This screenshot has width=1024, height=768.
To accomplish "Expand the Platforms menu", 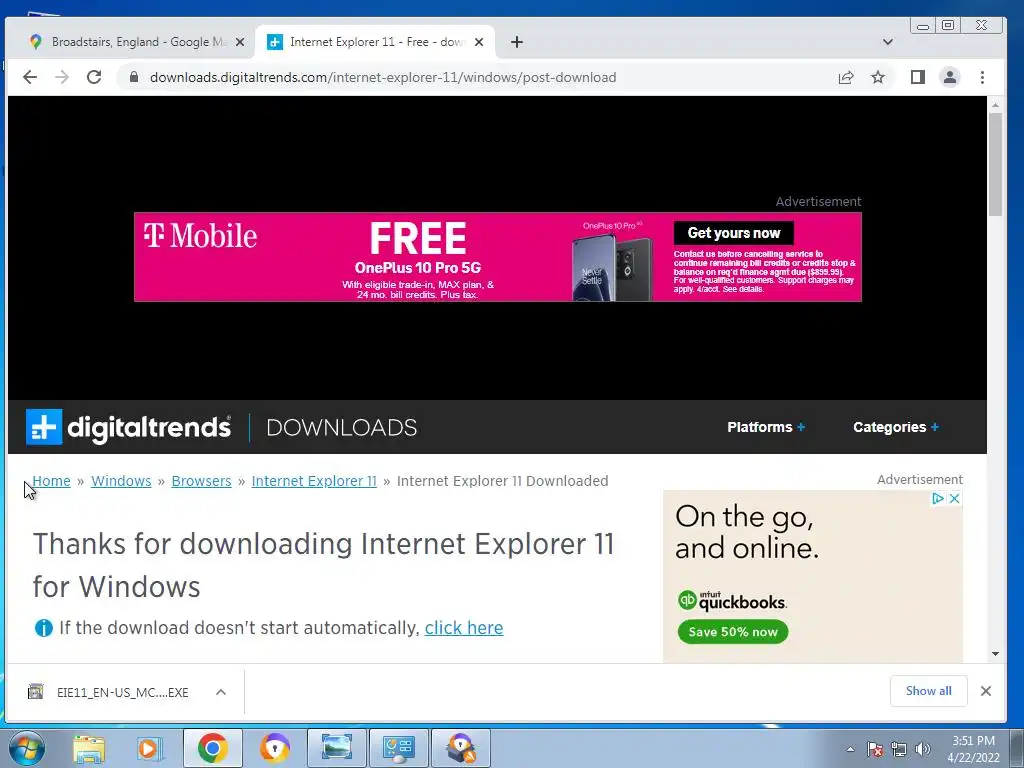I will tap(766, 427).
